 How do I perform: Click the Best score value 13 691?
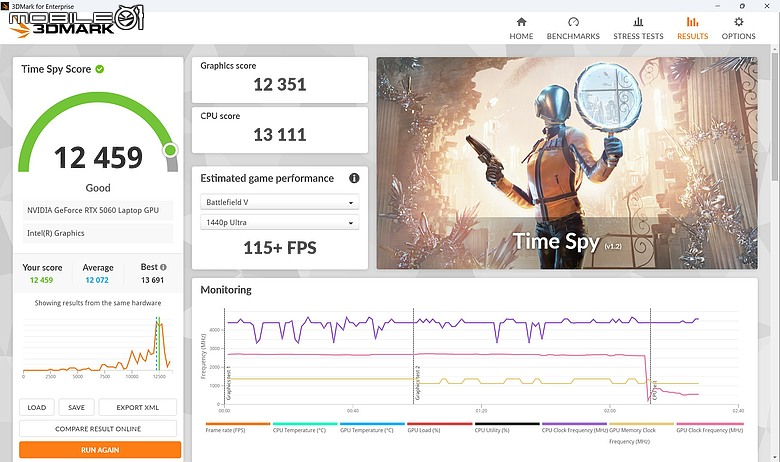click(x=152, y=280)
